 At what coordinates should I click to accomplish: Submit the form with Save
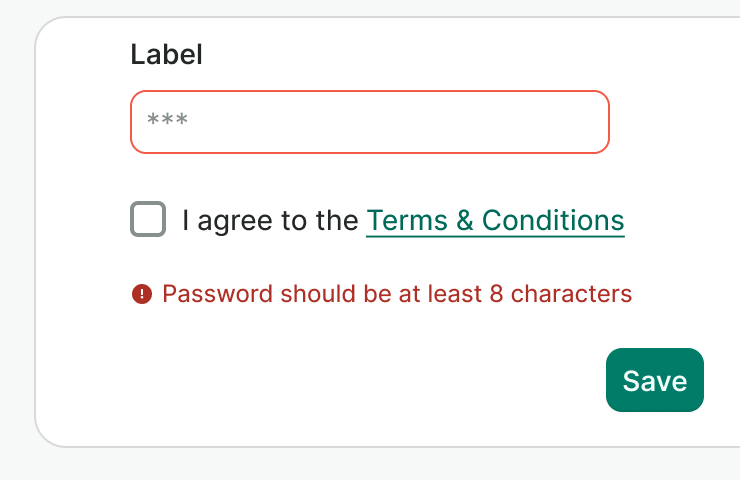tap(654, 380)
